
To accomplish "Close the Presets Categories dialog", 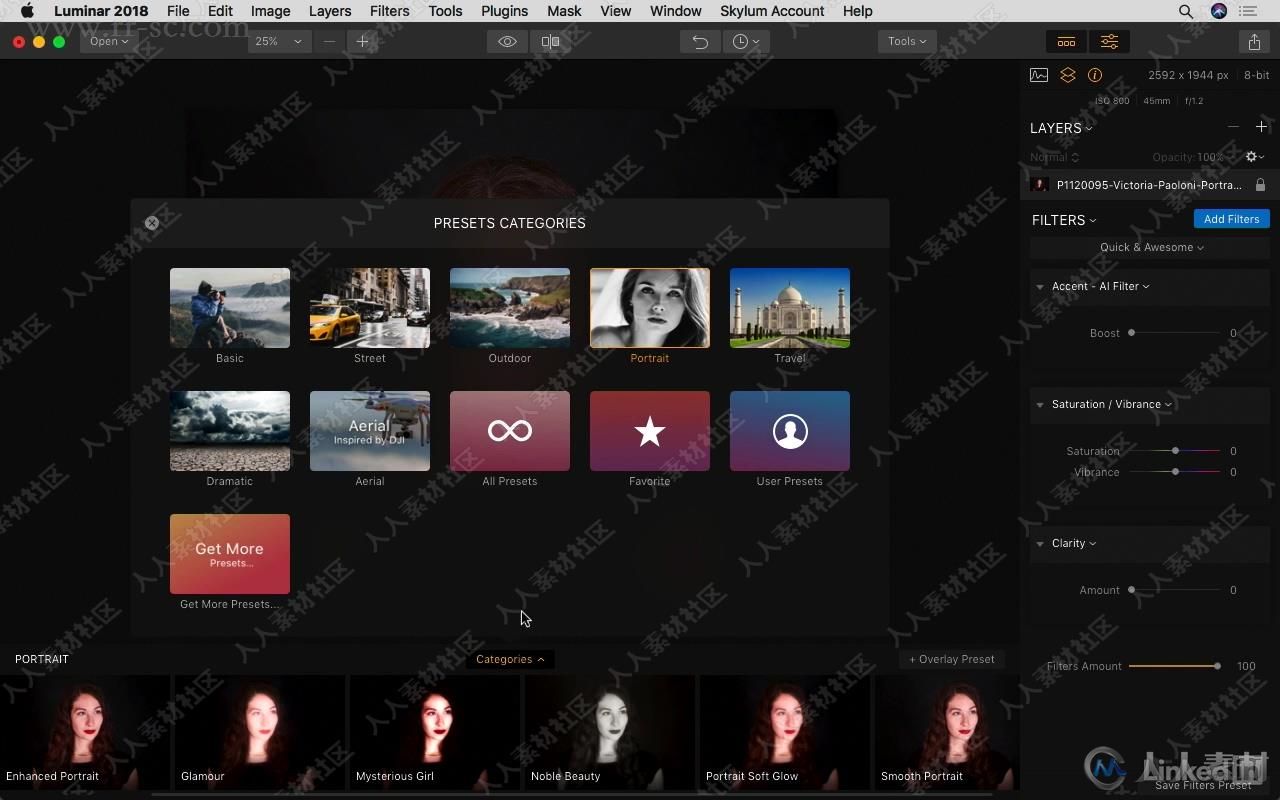I will coord(152,223).
